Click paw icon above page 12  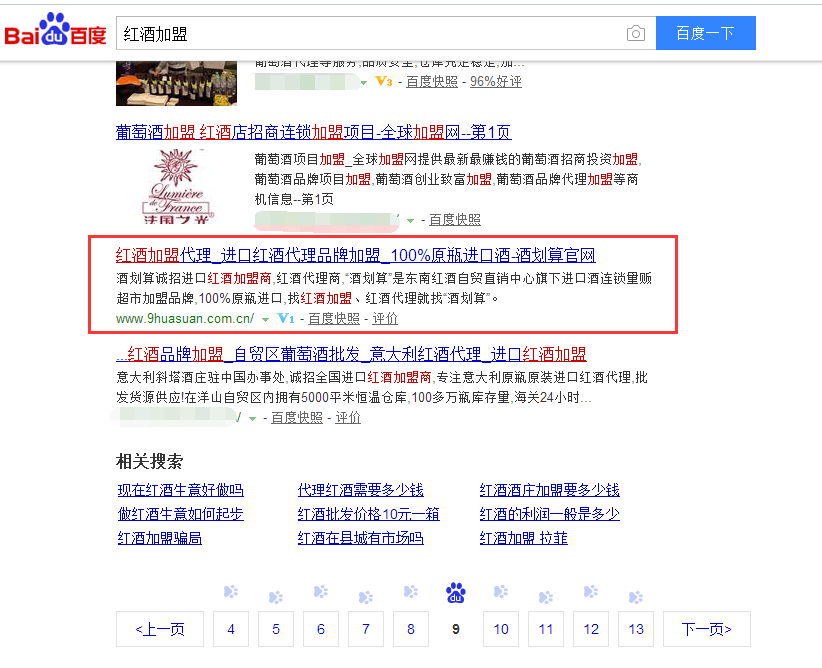pos(591,592)
